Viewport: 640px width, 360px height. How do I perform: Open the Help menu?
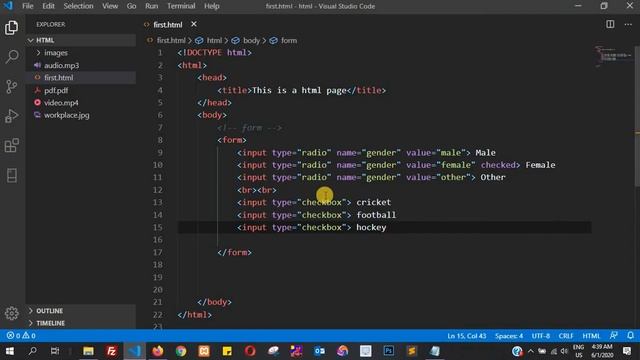tap(211, 6)
